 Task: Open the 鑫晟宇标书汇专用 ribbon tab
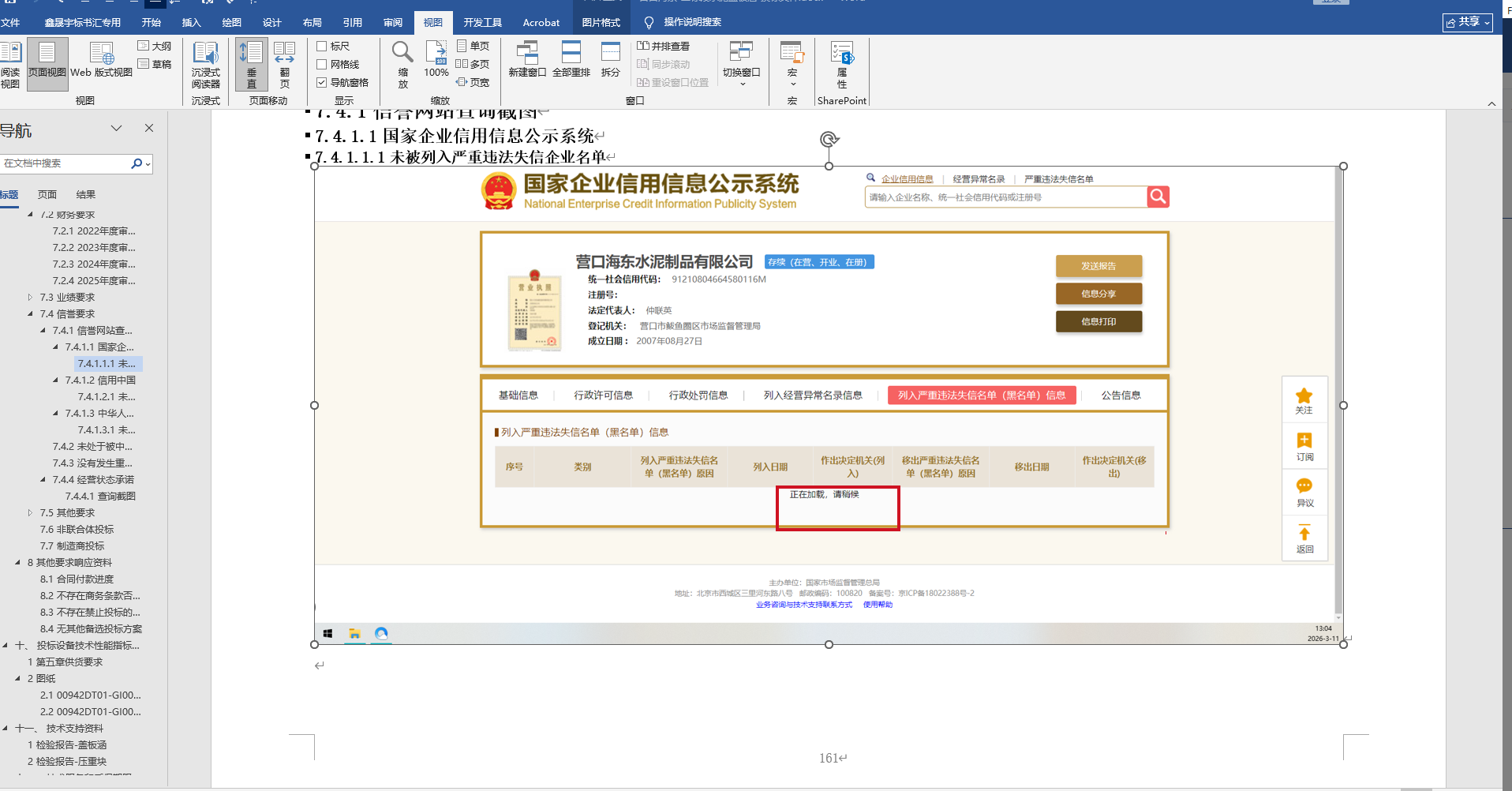pos(83,23)
